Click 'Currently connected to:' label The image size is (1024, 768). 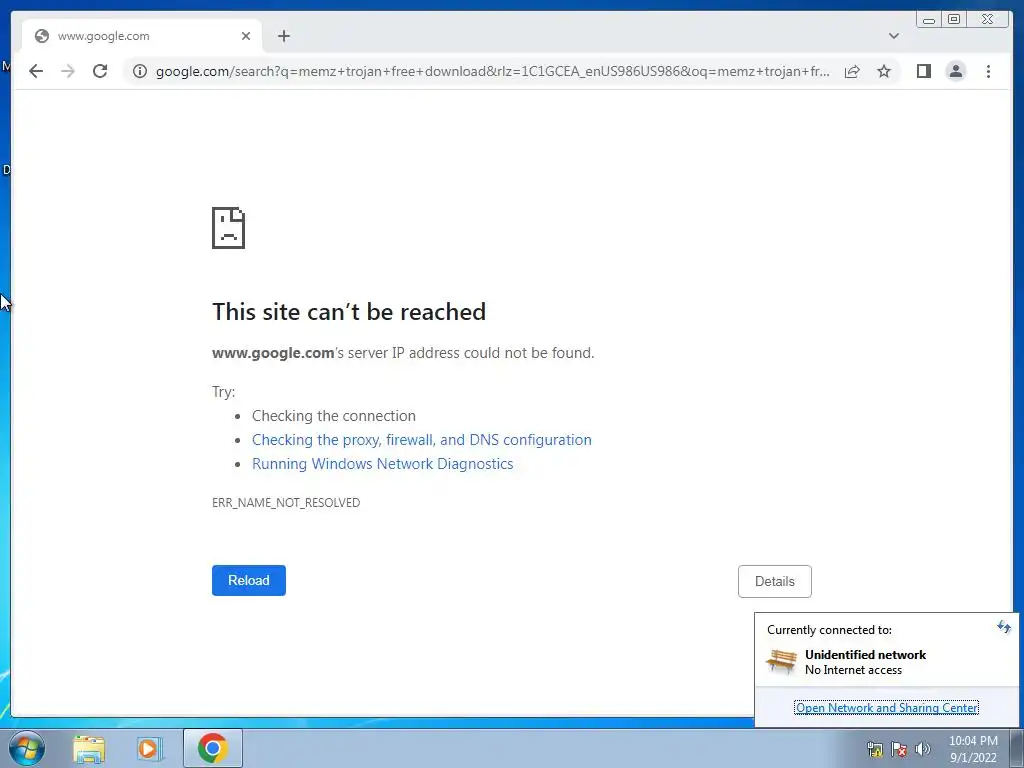pyautogui.click(x=829, y=630)
